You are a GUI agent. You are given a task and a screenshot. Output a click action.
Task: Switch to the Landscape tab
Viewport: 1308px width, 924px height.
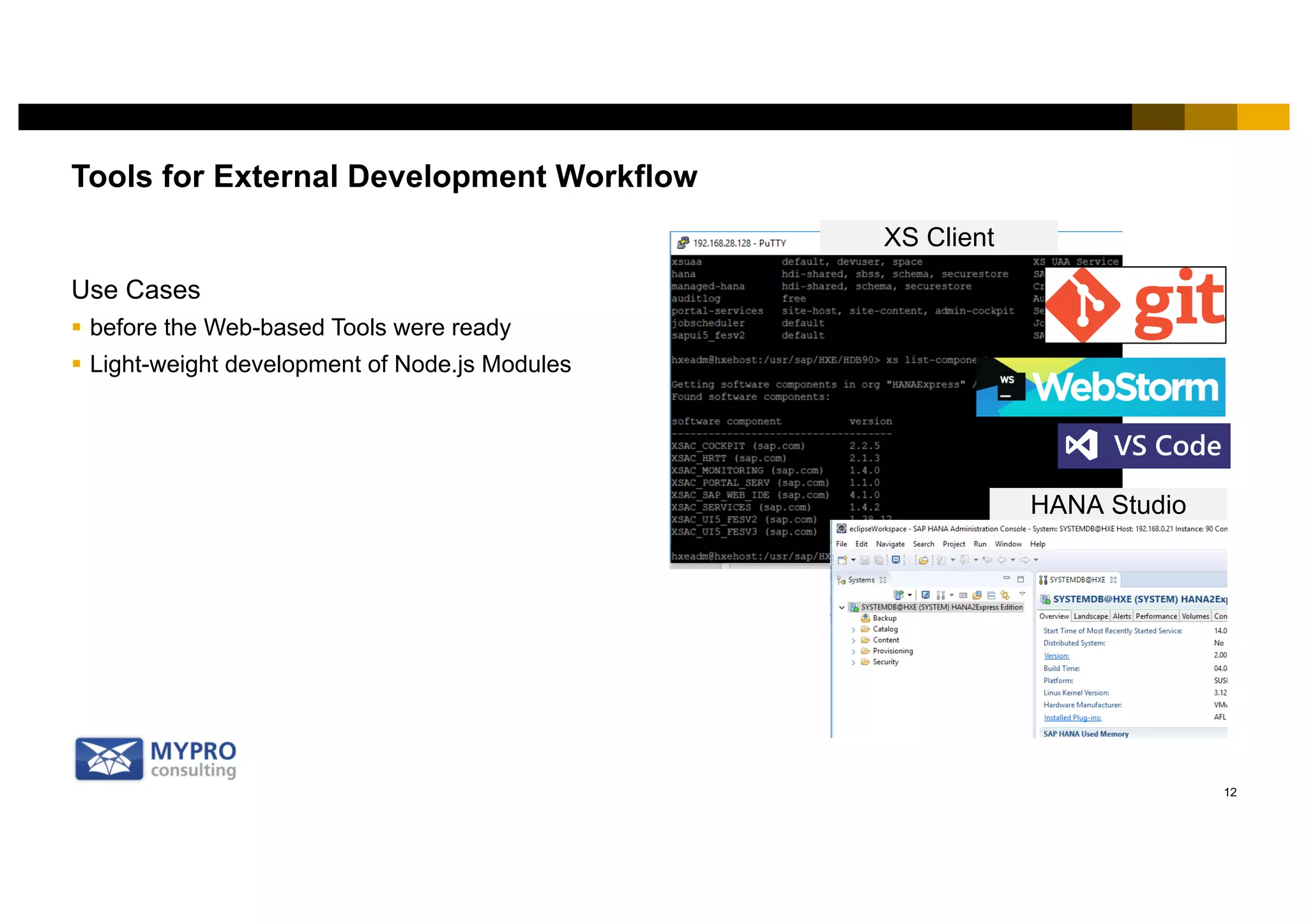(x=1091, y=616)
